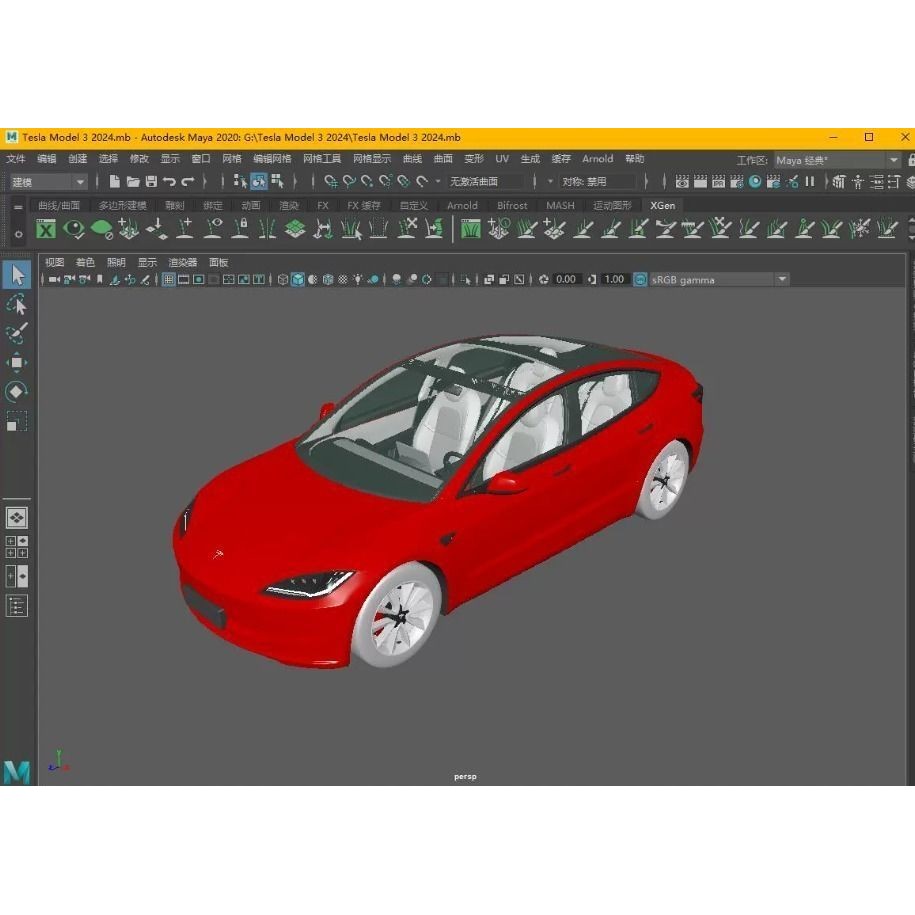Click the XGen clear preview leaf icon
The image size is (915, 915).
tap(102, 229)
